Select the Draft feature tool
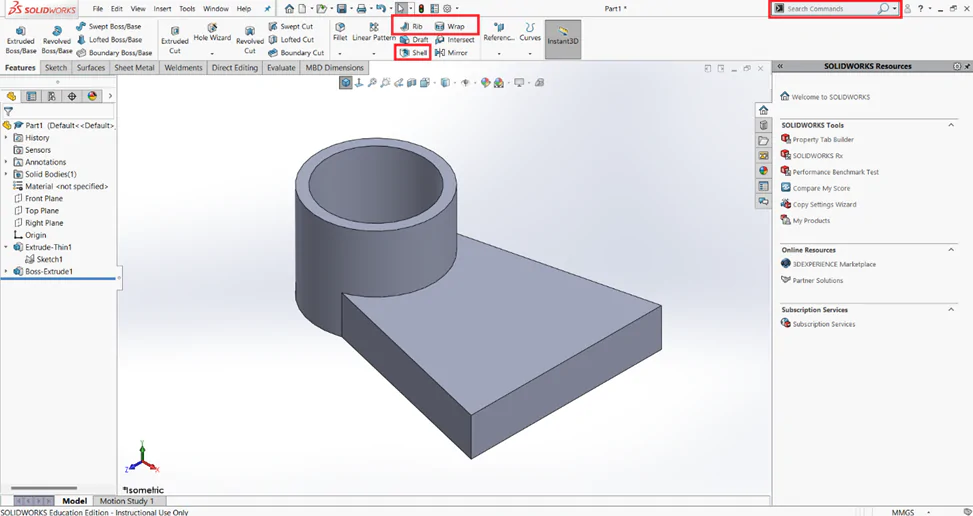973x516 pixels. tap(414, 40)
